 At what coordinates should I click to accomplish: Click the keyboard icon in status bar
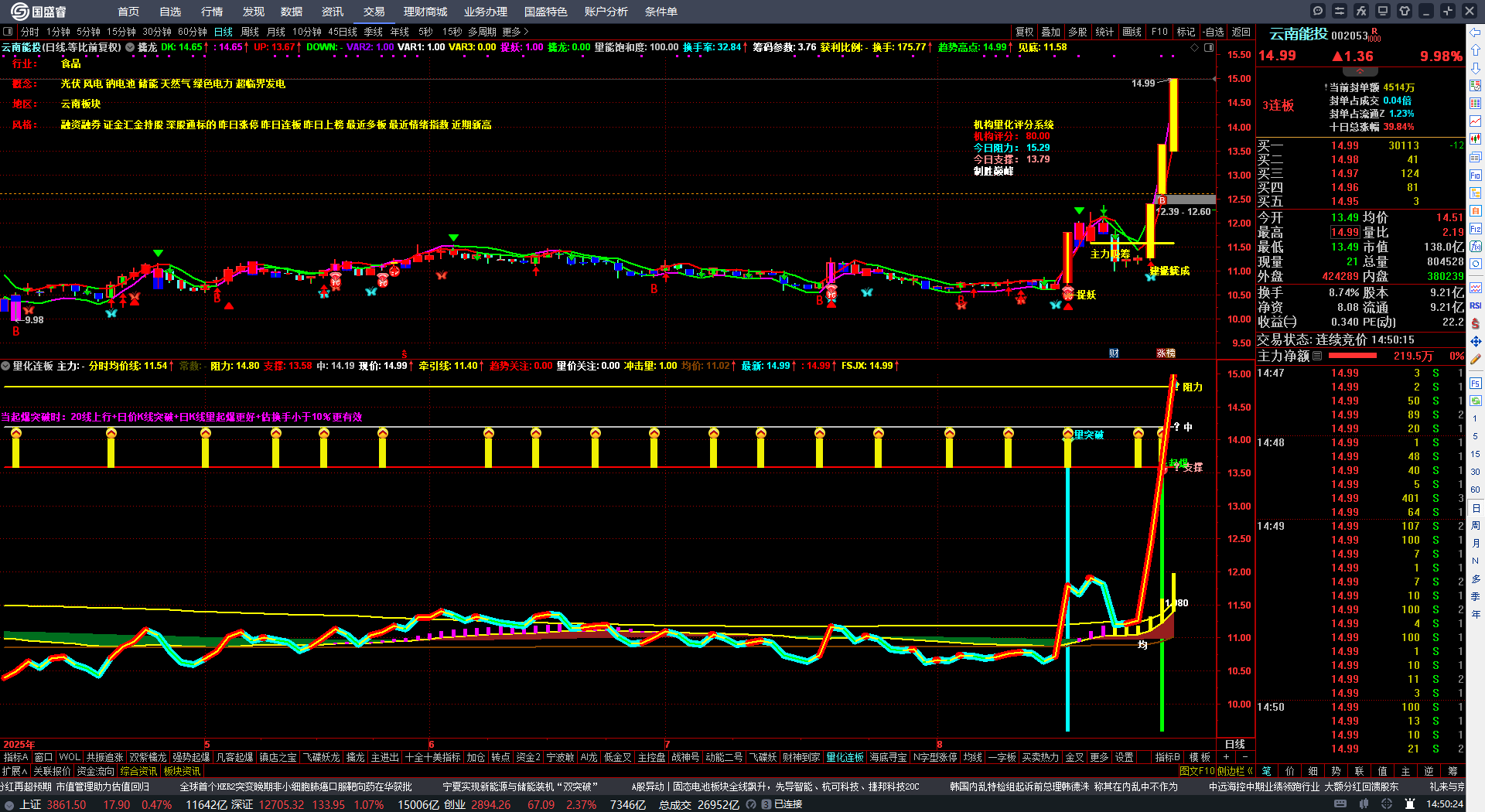[1340, 804]
